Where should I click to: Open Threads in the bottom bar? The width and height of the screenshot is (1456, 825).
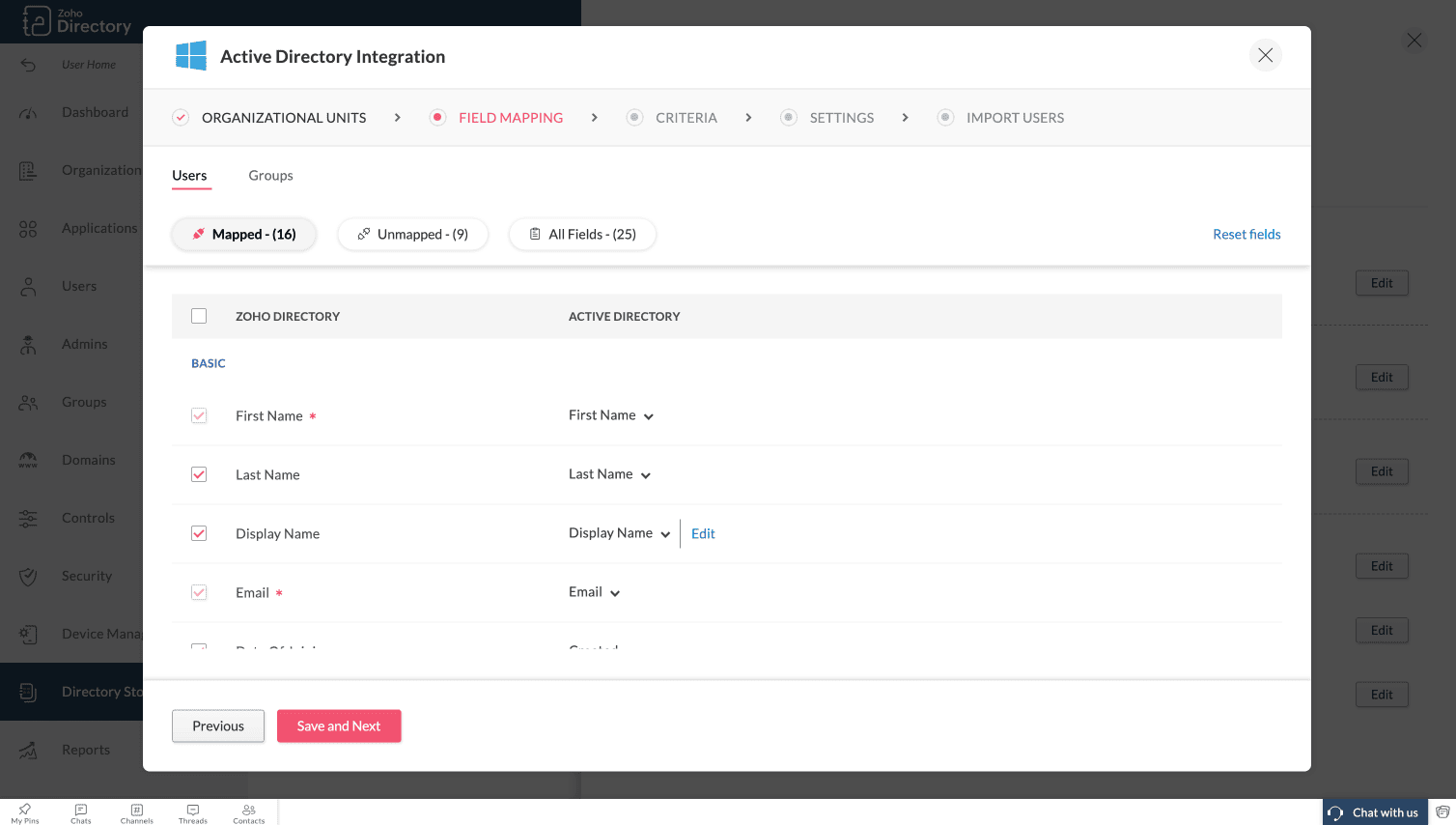pyautogui.click(x=193, y=813)
